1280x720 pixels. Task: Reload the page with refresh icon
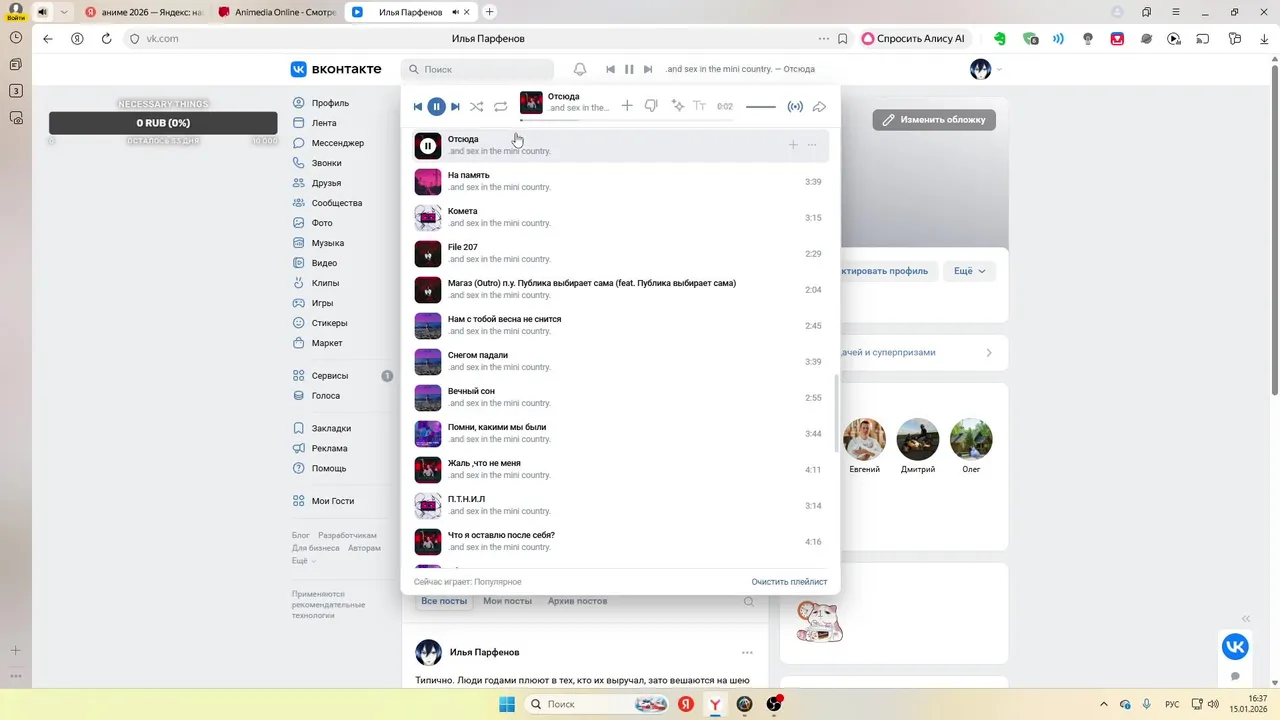[x=106, y=39]
